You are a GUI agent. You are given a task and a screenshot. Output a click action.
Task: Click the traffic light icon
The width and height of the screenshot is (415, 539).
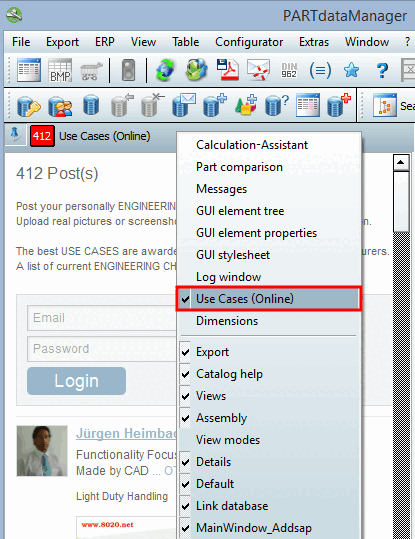(x=129, y=70)
